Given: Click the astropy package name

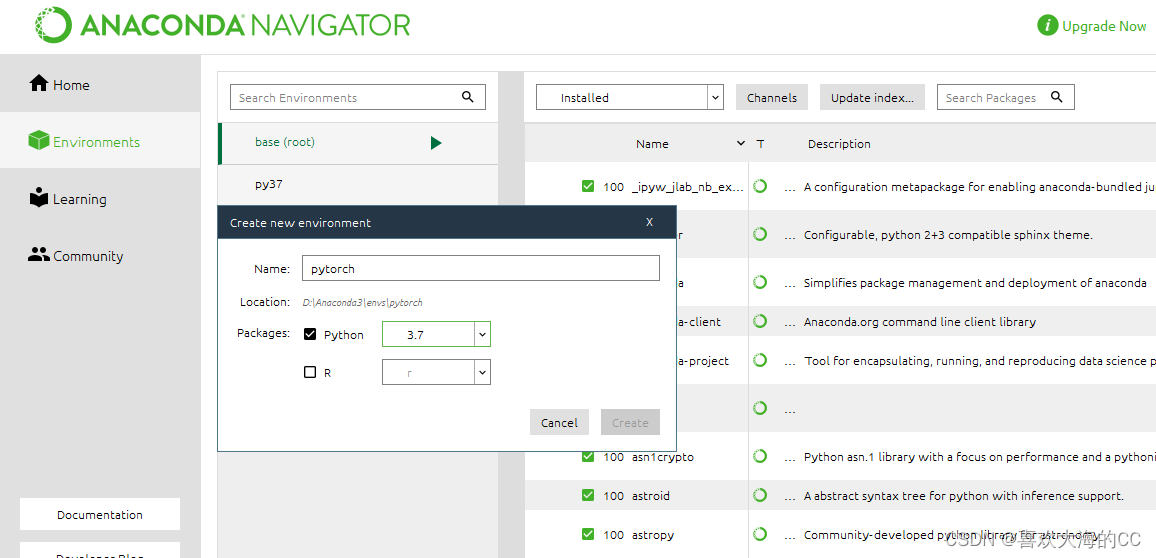Looking at the screenshot, I should point(653,535).
